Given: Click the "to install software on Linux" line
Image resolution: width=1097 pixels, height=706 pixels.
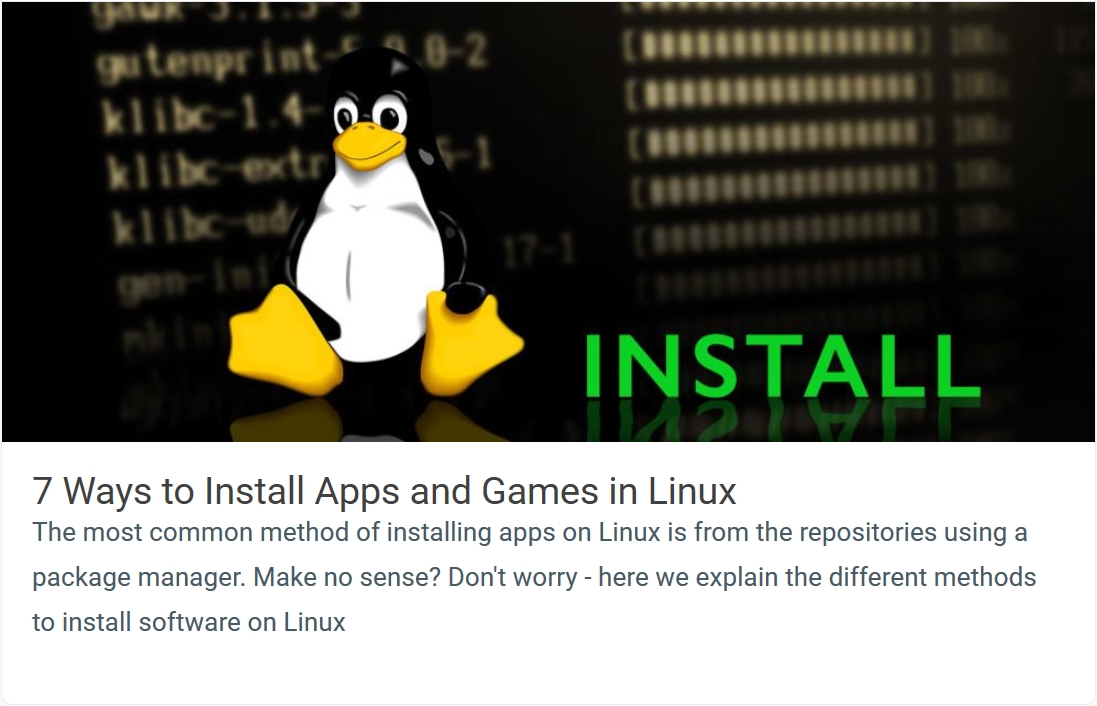Looking at the screenshot, I should click(189, 622).
